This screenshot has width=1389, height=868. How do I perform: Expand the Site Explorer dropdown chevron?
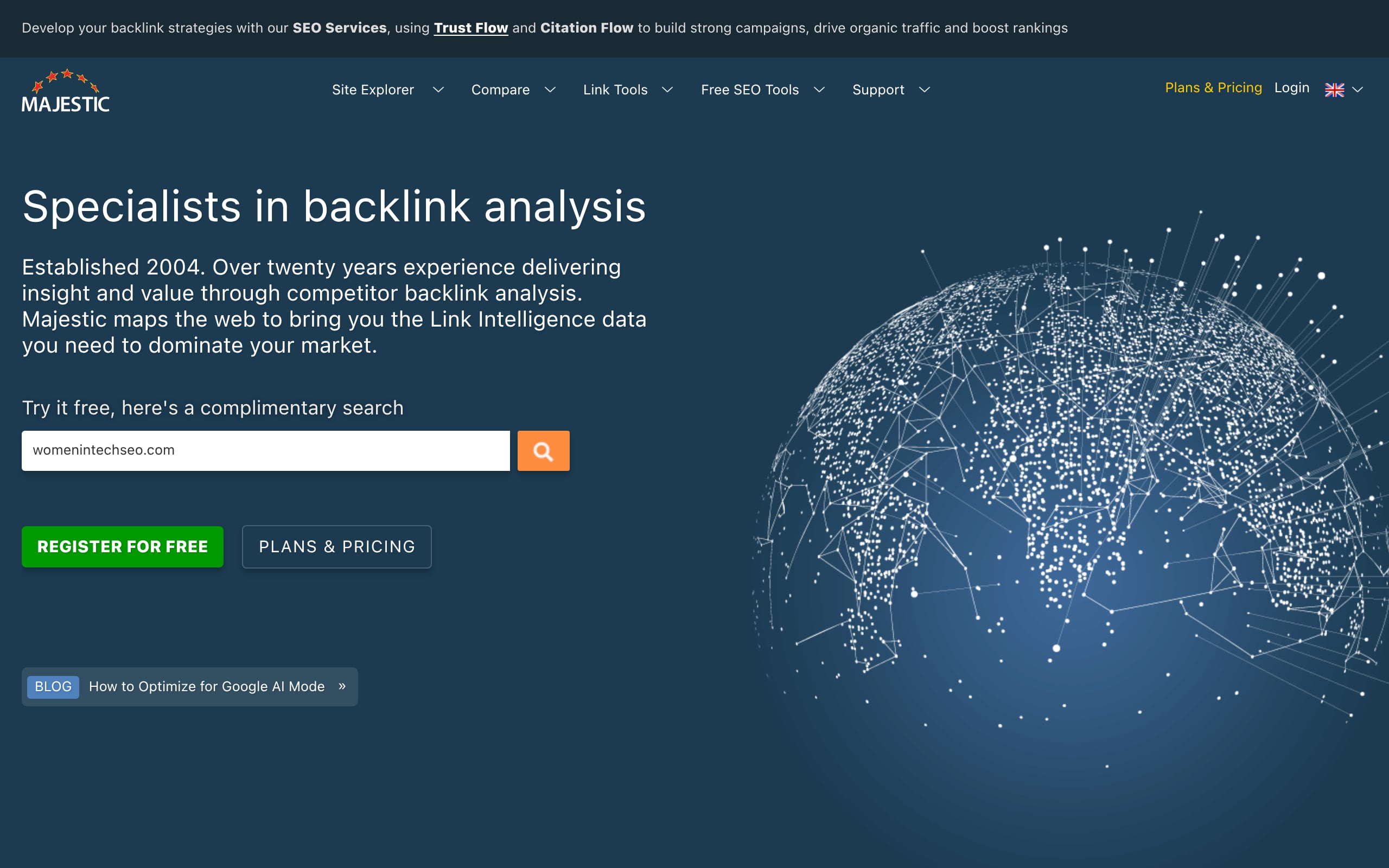[438, 90]
